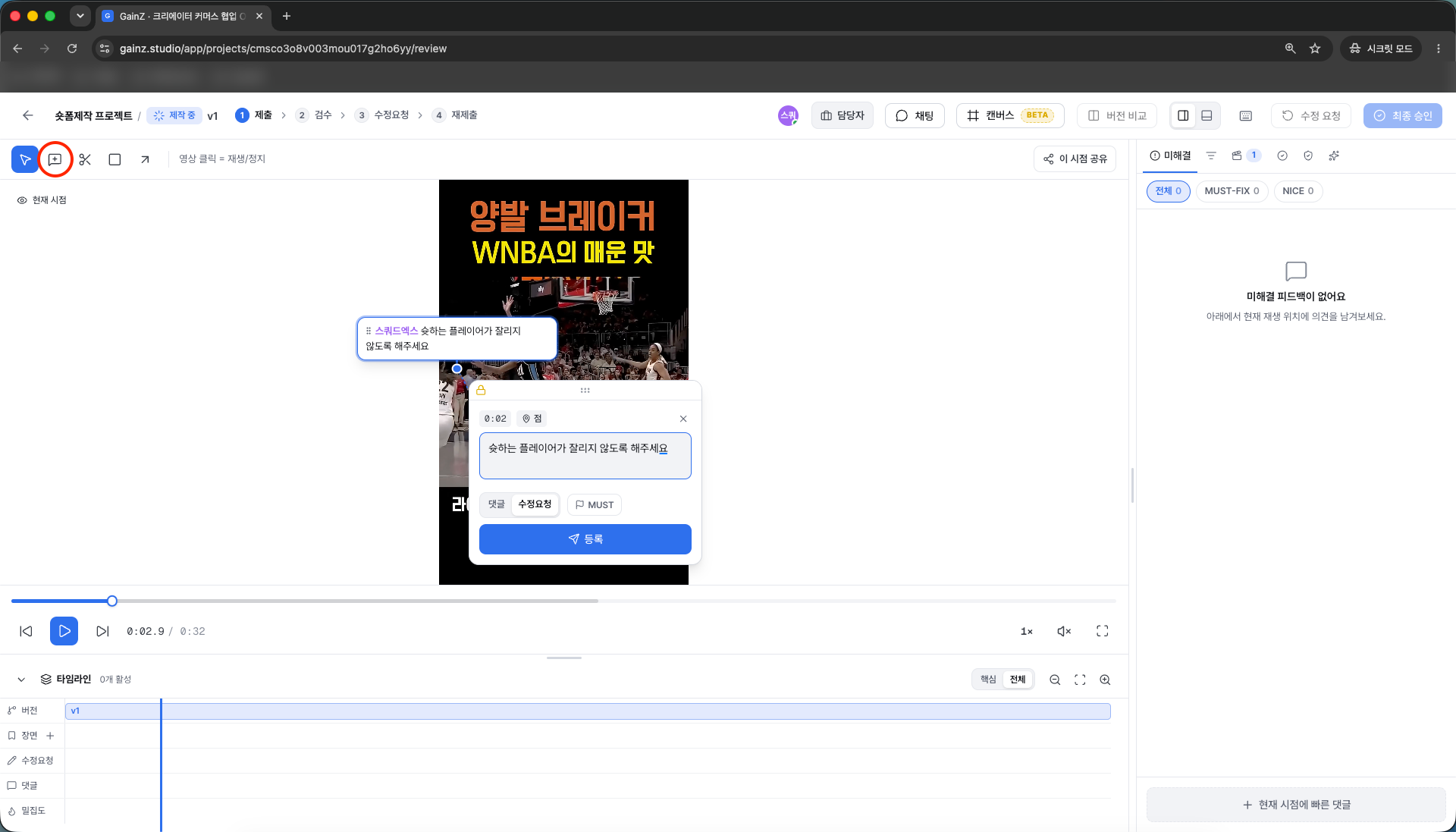The image size is (1456, 832).
Task: Click the 최종 승인 button
Action: point(1403,115)
